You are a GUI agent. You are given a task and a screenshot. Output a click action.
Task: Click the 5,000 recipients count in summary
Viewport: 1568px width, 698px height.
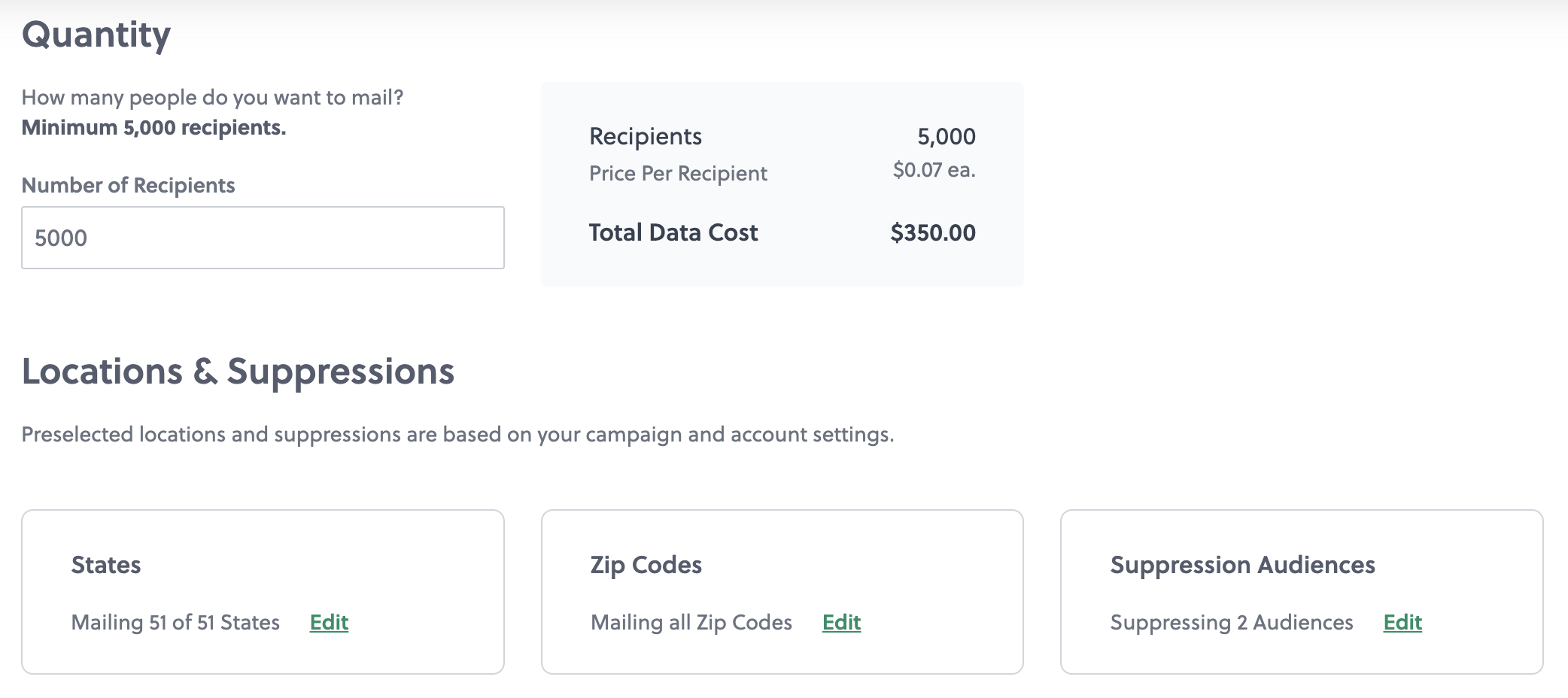(947, 136)
